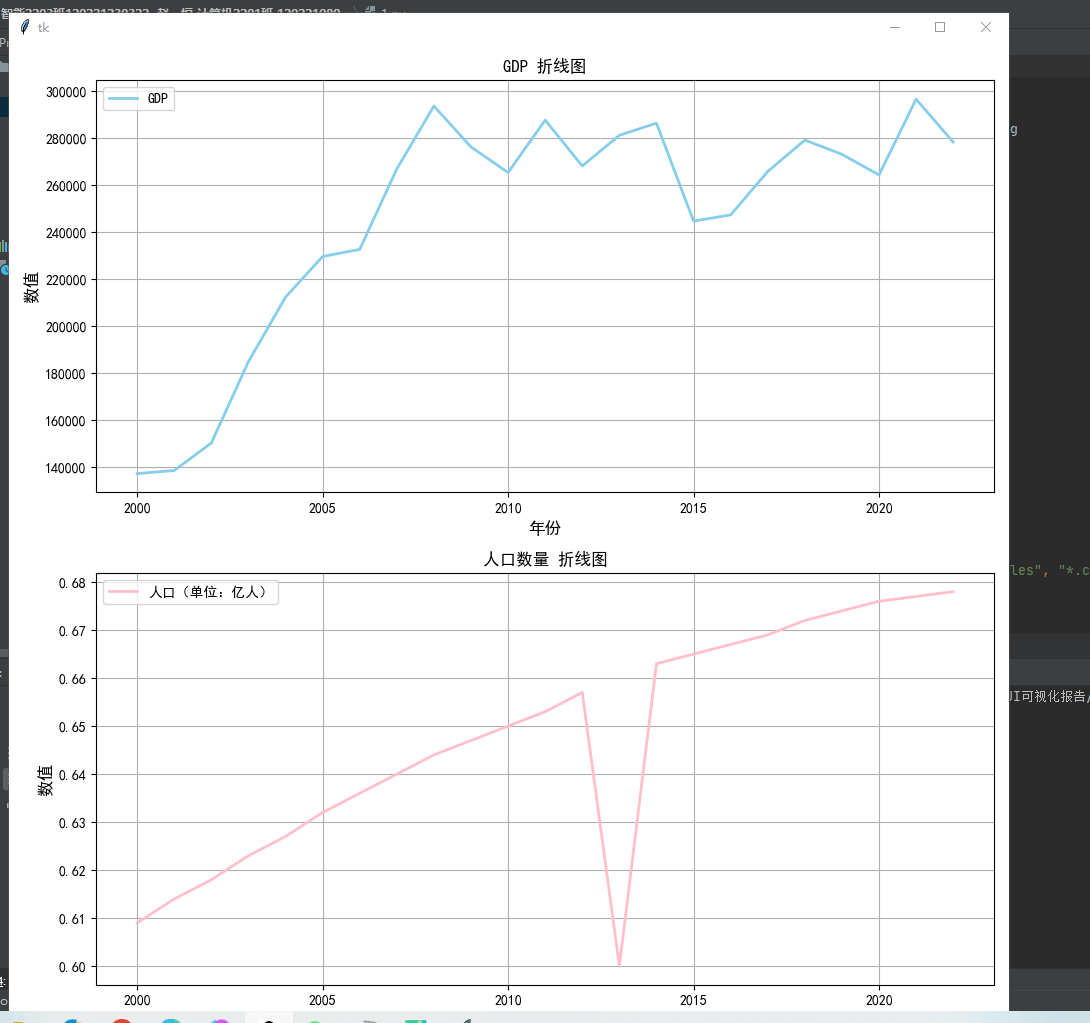1090x1023 pixels.
Task: Click the 2015 x-axis tick in population chart
Action: pyautogui.click(x=694, y=1000)
